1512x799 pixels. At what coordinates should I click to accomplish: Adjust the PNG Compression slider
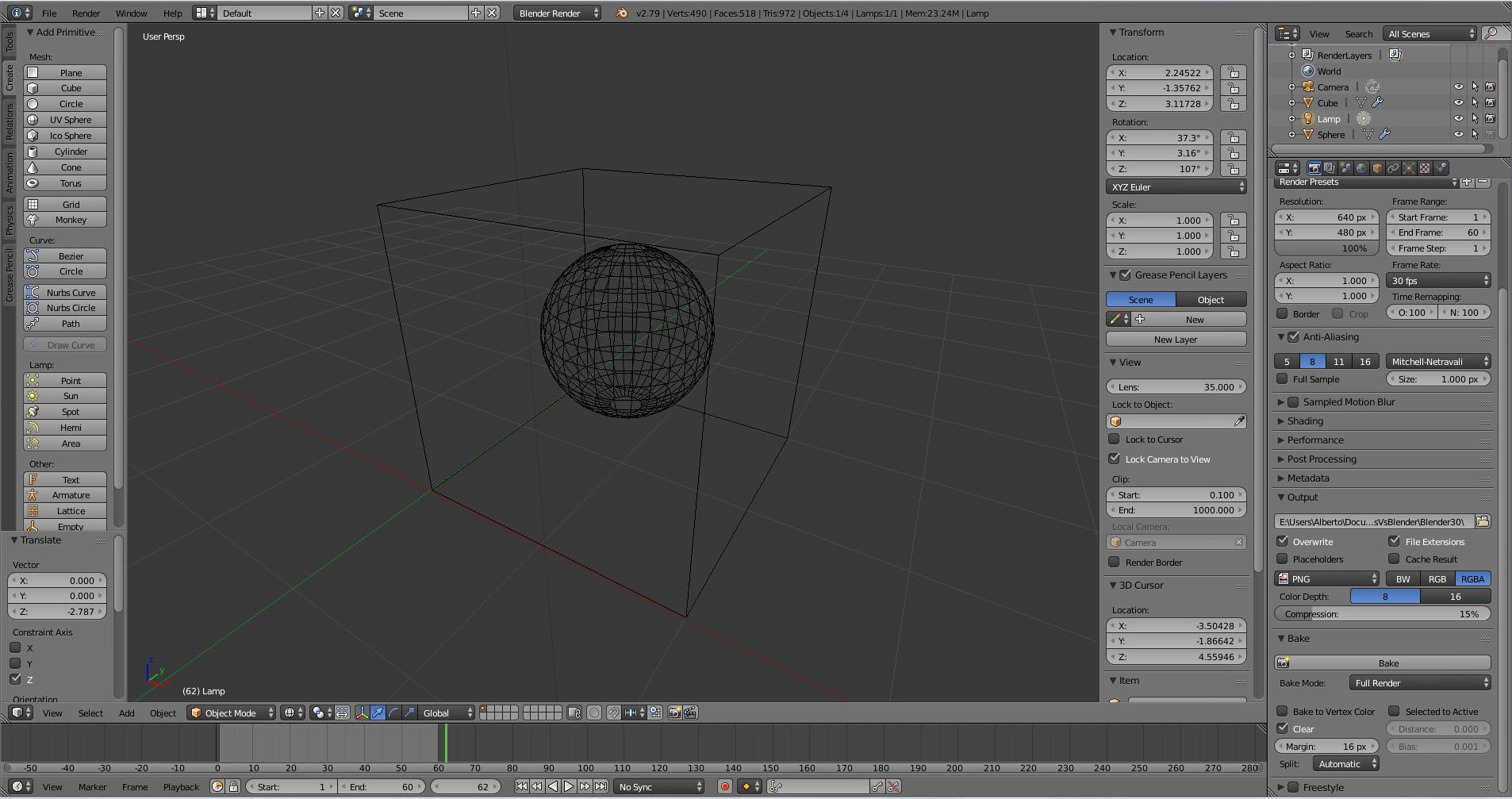(1383, 613)
